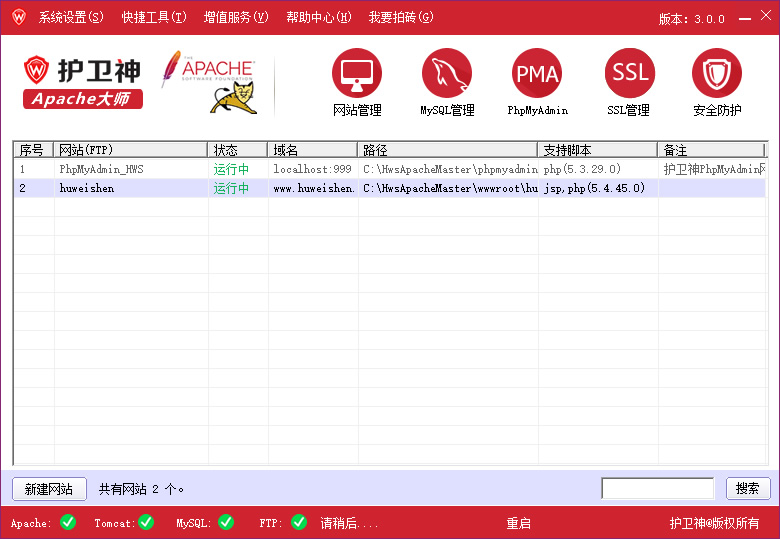Click the Apache: label in status bar
This screenshot has height=539, width=780.
tap(31, 523)
